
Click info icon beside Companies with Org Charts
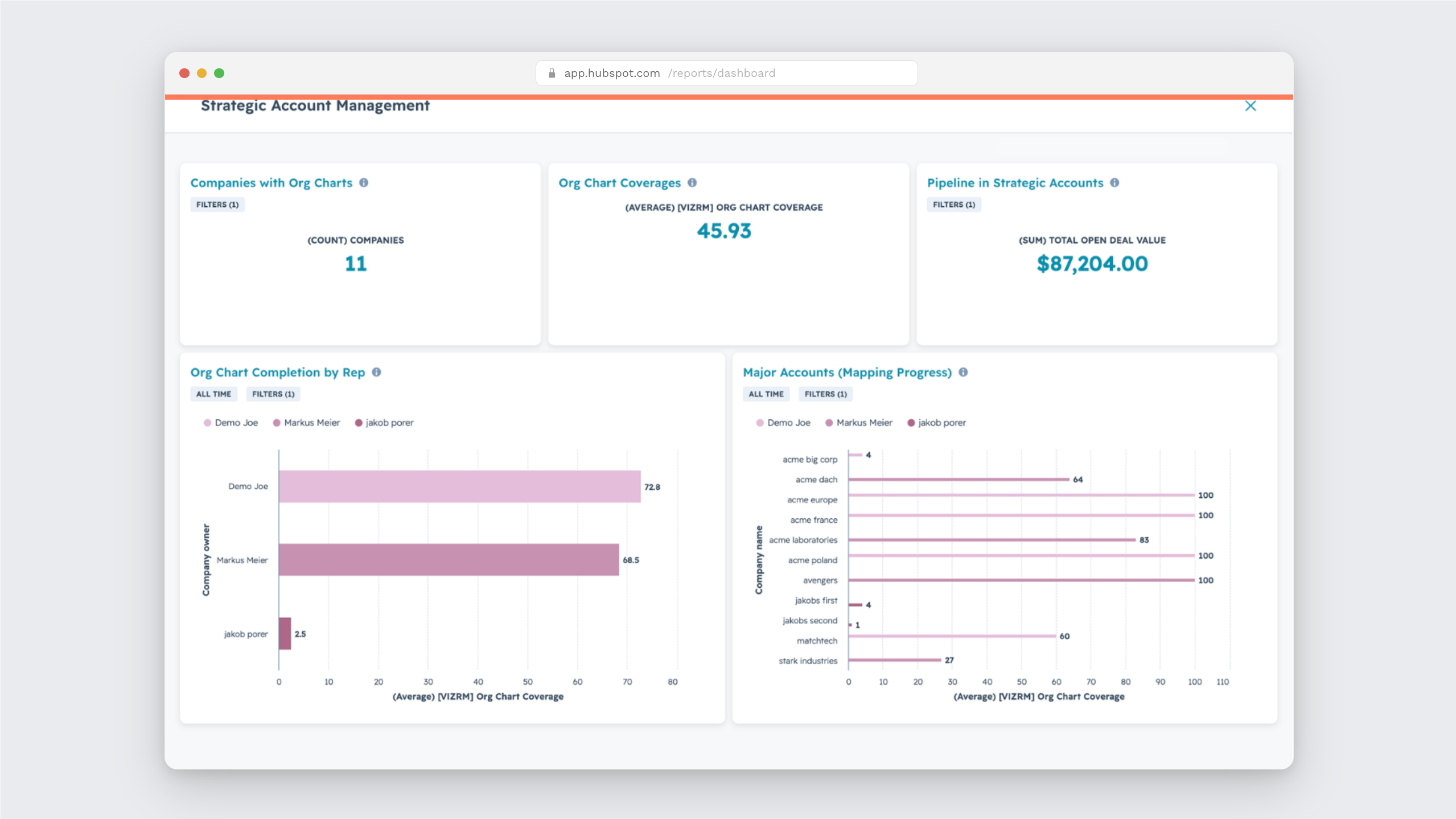pos(364,183)
